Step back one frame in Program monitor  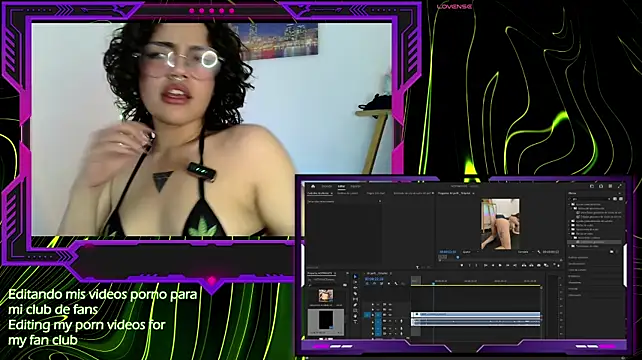[x=493, y=265]
